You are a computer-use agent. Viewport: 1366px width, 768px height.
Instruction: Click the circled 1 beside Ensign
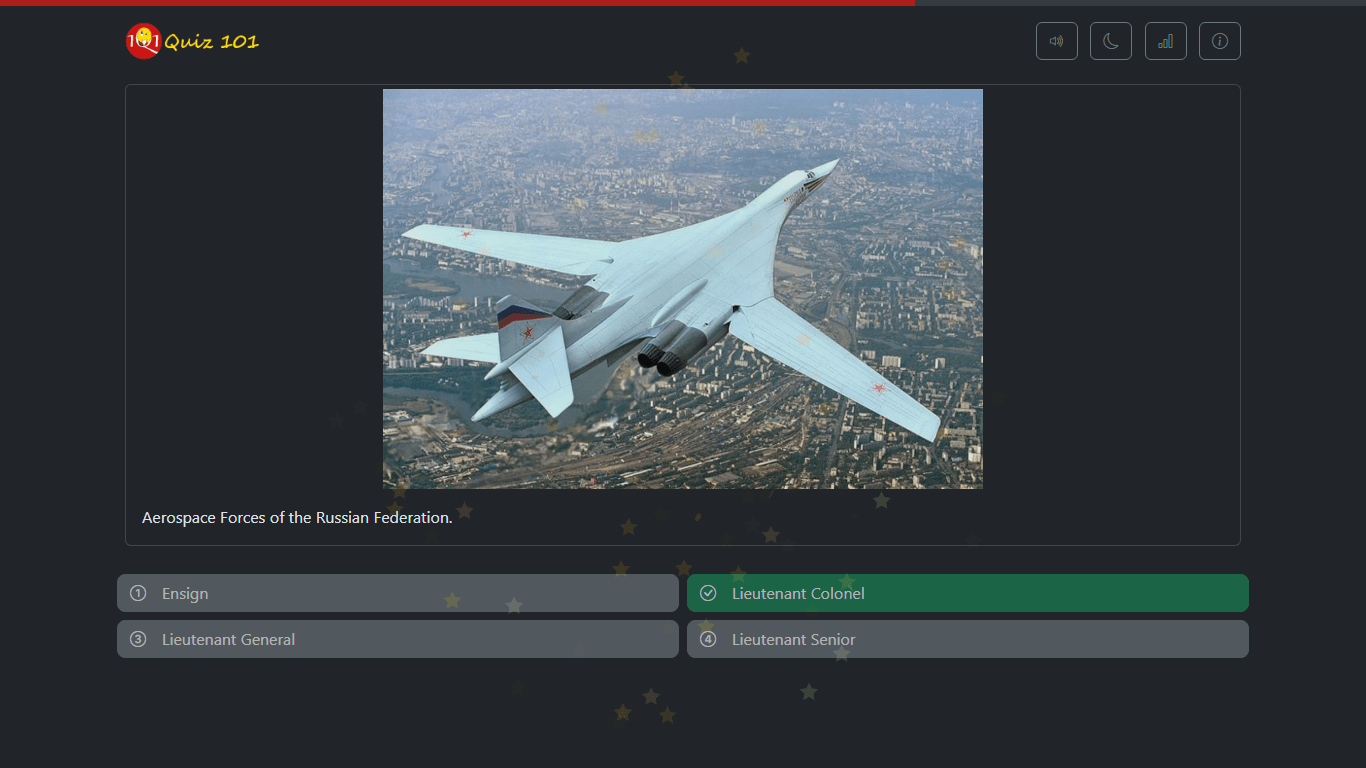pyautogui.click(x=138, y=593)
